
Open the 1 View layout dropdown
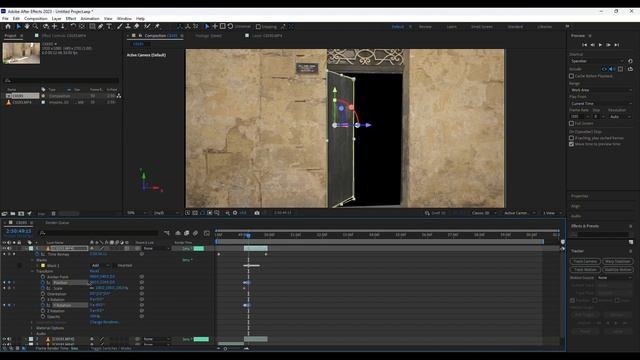pos(552,213)
